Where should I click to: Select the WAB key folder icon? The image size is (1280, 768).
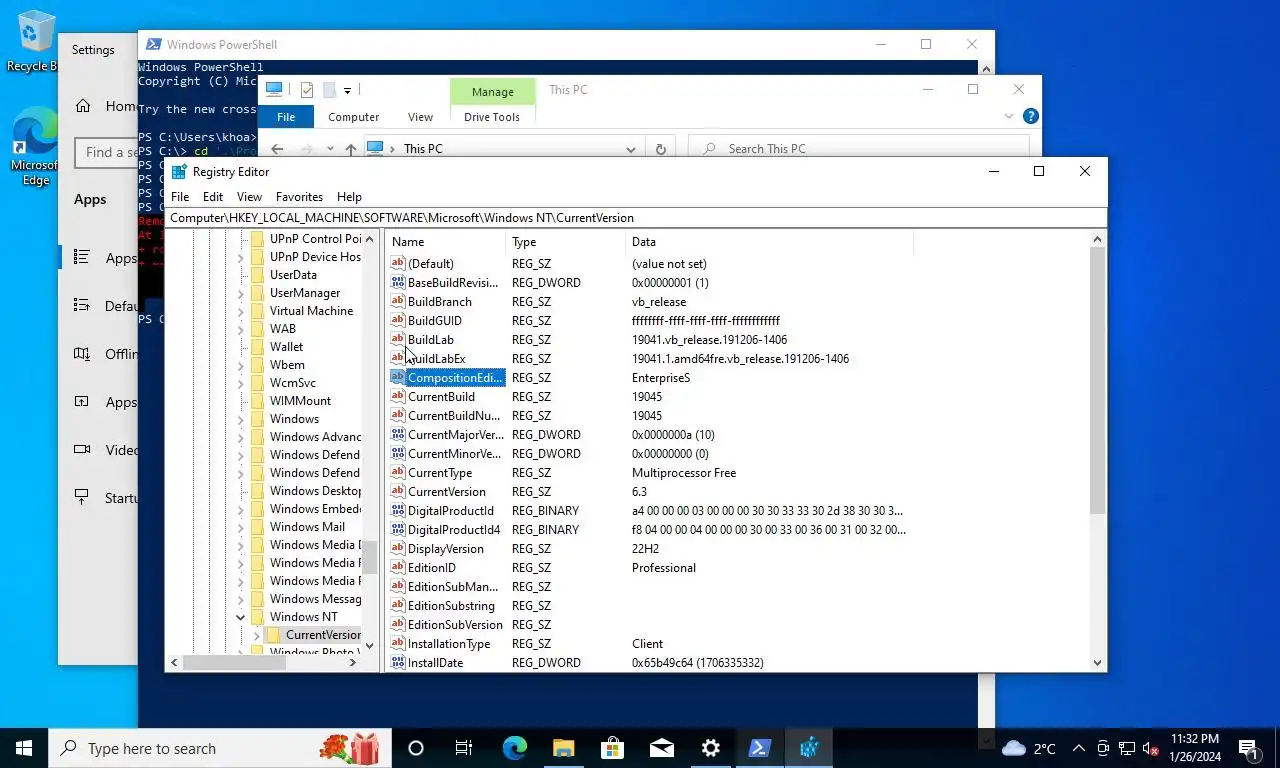[257, 329]
